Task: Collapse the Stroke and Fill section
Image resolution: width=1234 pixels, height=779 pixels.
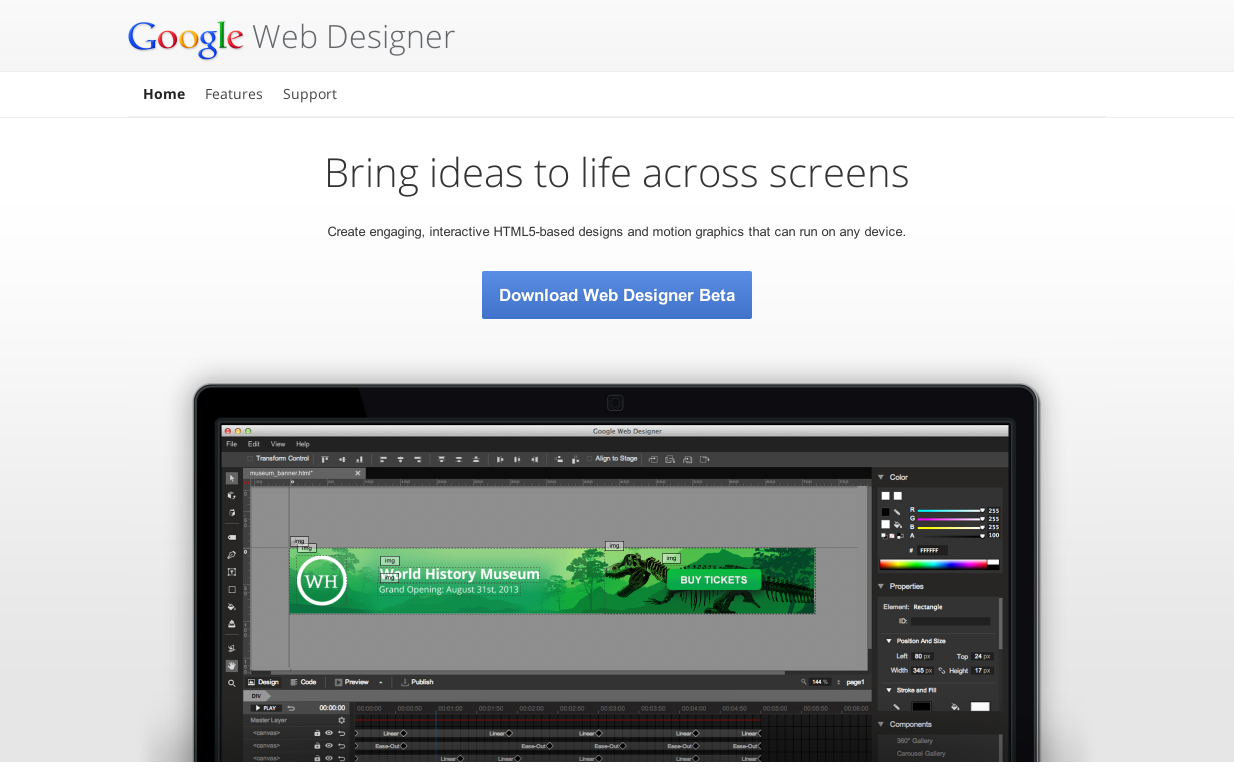Action: (x=889, y=690)
